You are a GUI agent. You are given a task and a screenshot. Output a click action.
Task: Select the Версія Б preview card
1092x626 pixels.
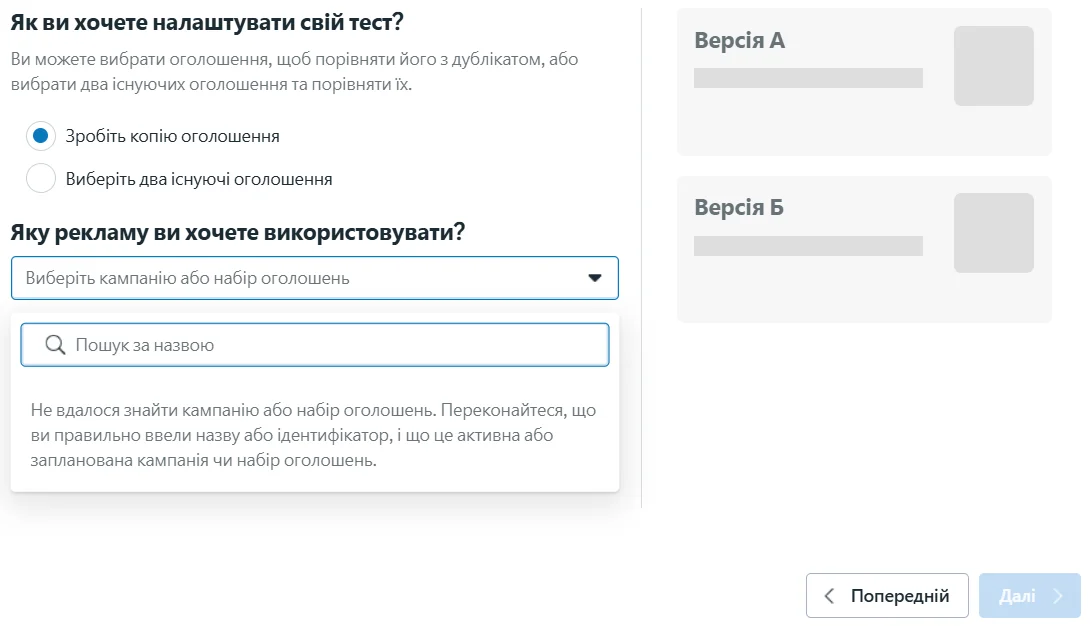click(x=862, y=248)
